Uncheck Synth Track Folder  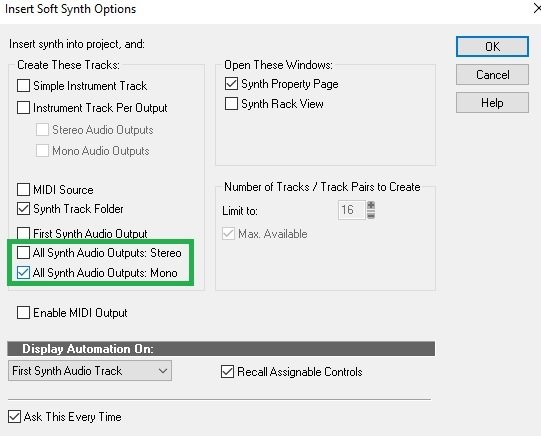(x=23, y=209)
